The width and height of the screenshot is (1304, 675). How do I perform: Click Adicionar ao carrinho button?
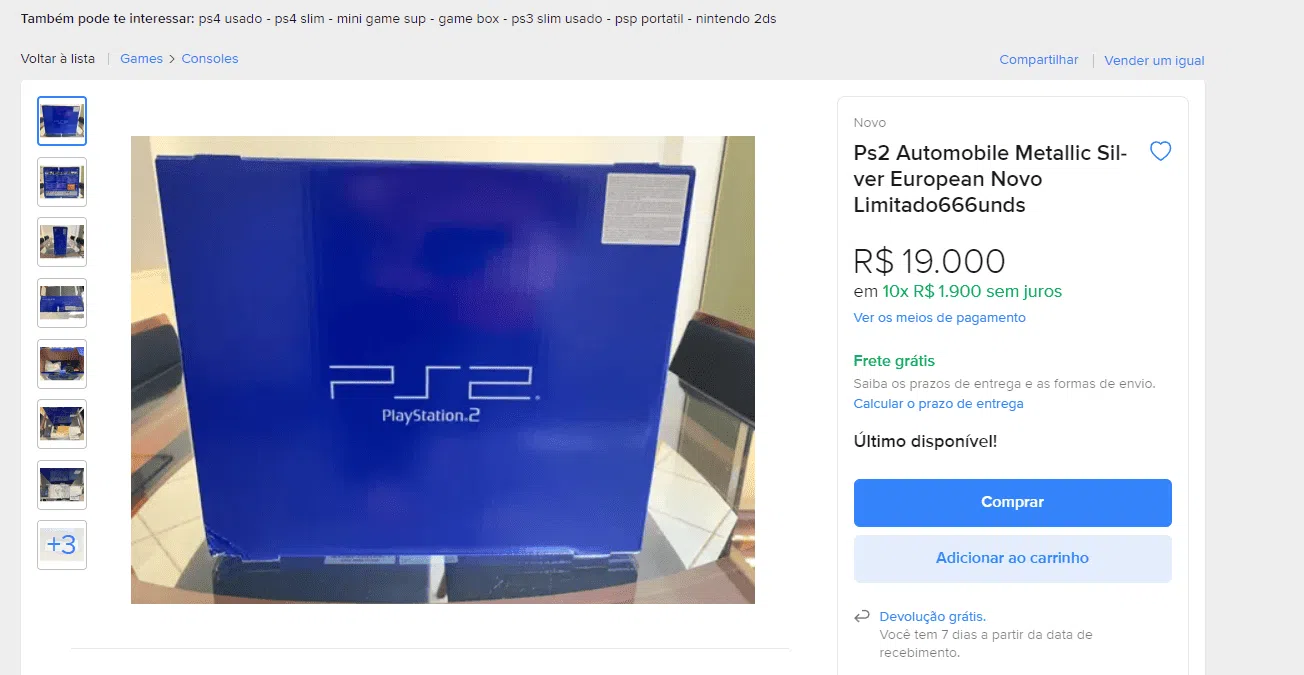(x=1012, y=559)
